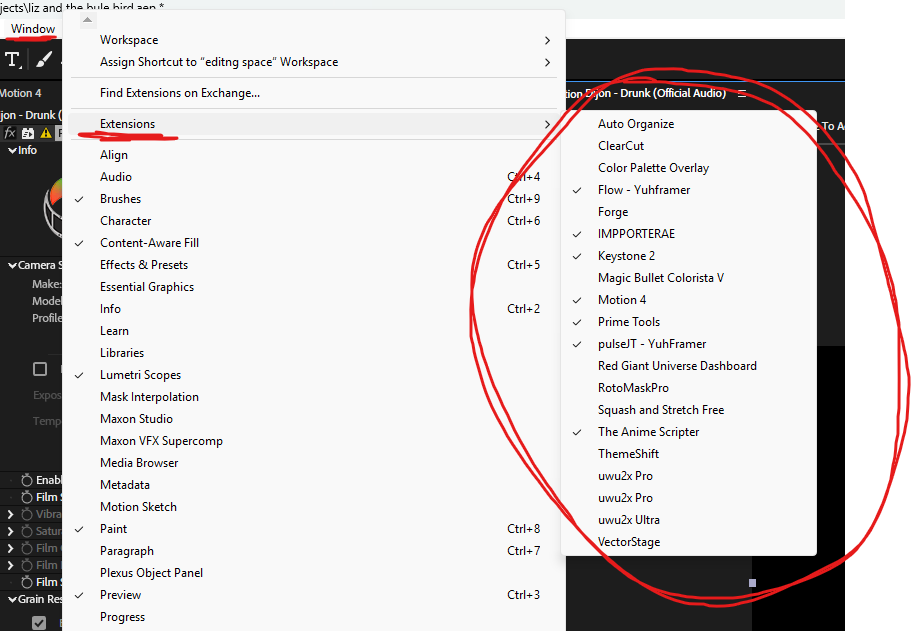Toggle IMPPORTERAE extension
This screenshot has width=911, height=631.
pyautogui.click(x=688, y=234)
